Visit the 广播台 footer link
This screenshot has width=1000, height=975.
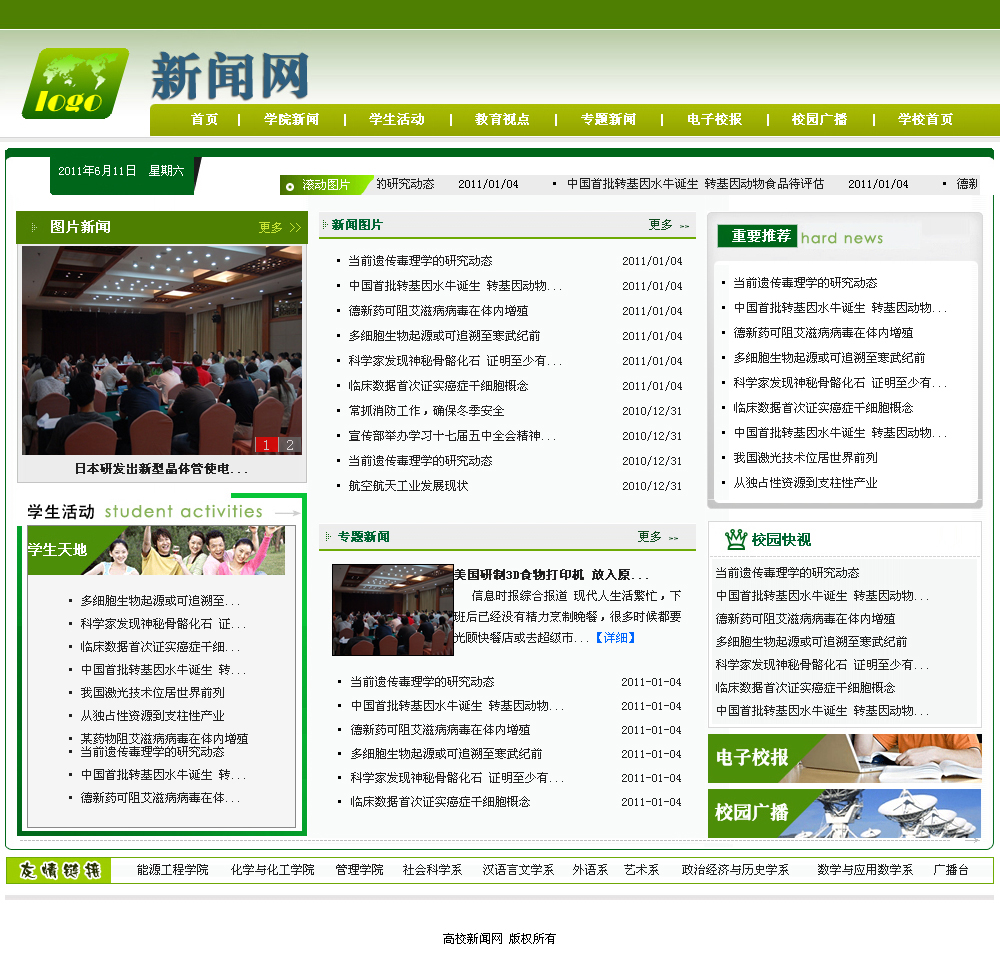coord(951,870)
